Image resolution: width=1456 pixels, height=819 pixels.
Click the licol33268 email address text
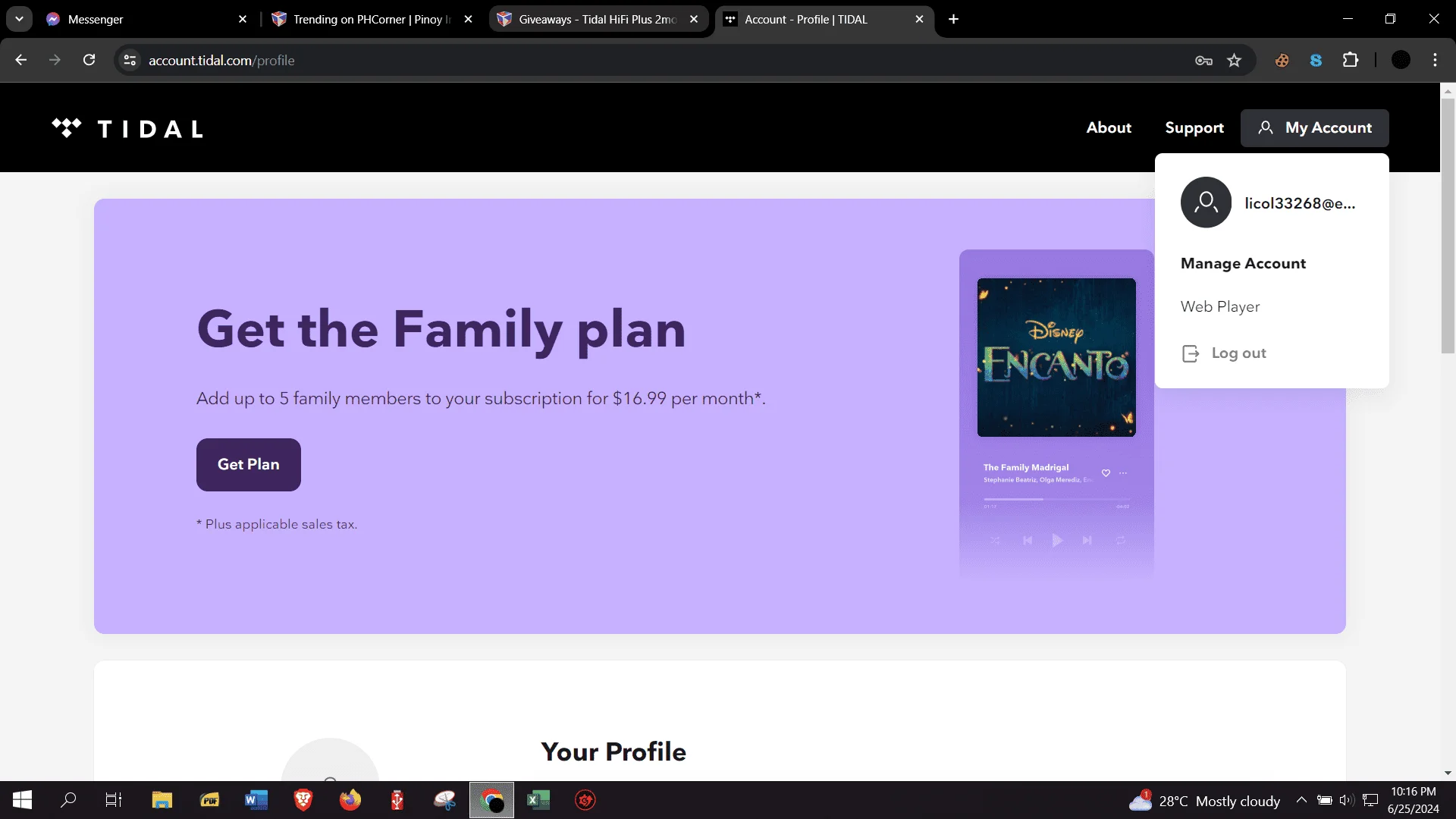pyautogui.click(x=1300, y=203)
